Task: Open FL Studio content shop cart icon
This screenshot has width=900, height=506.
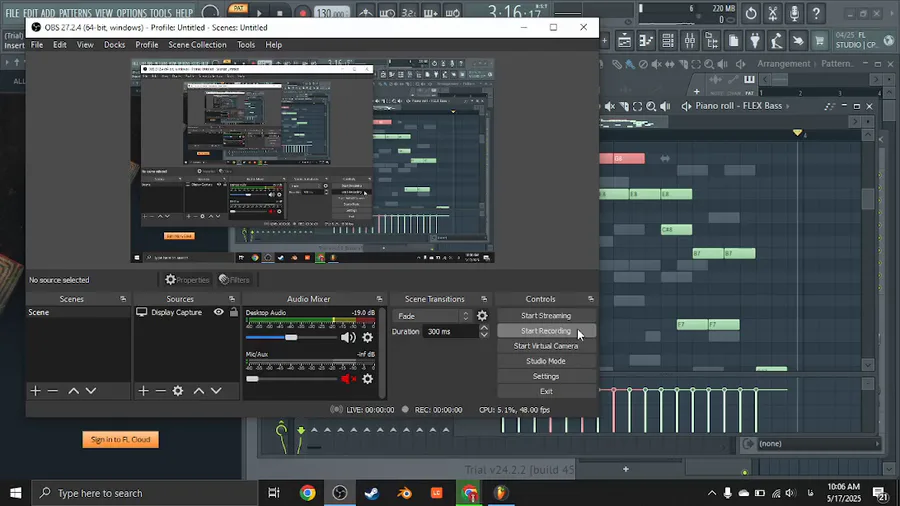Action: [x=820, y=41]
